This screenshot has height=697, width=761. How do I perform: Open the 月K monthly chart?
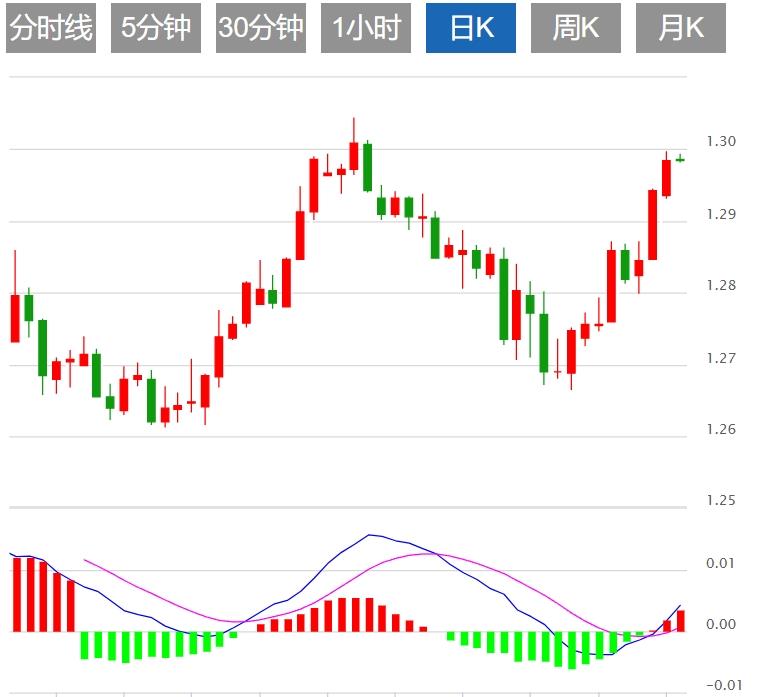click(680, 28)
